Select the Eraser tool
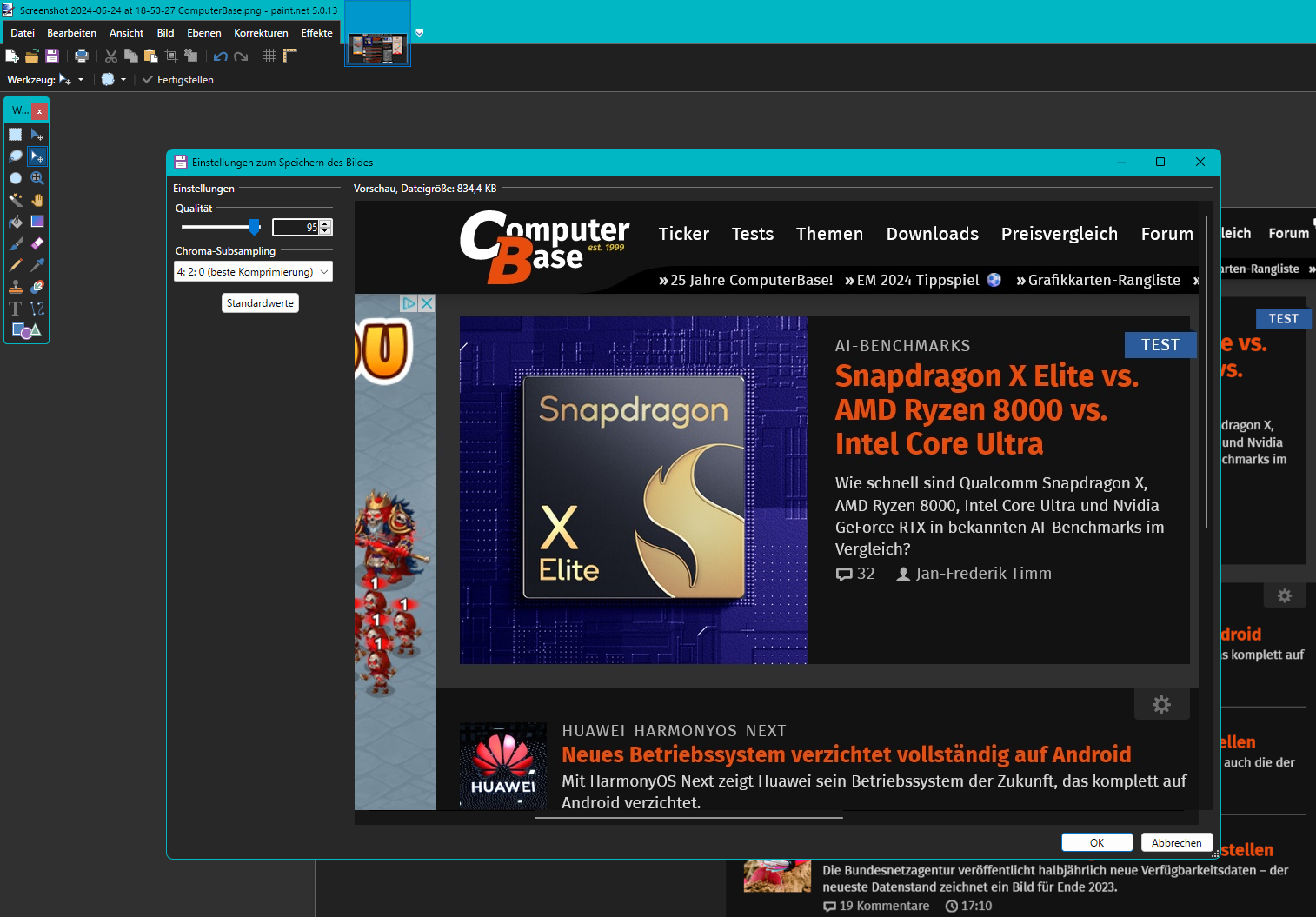The height and width of the screenshot is (917, 1316). pos(37,243)
